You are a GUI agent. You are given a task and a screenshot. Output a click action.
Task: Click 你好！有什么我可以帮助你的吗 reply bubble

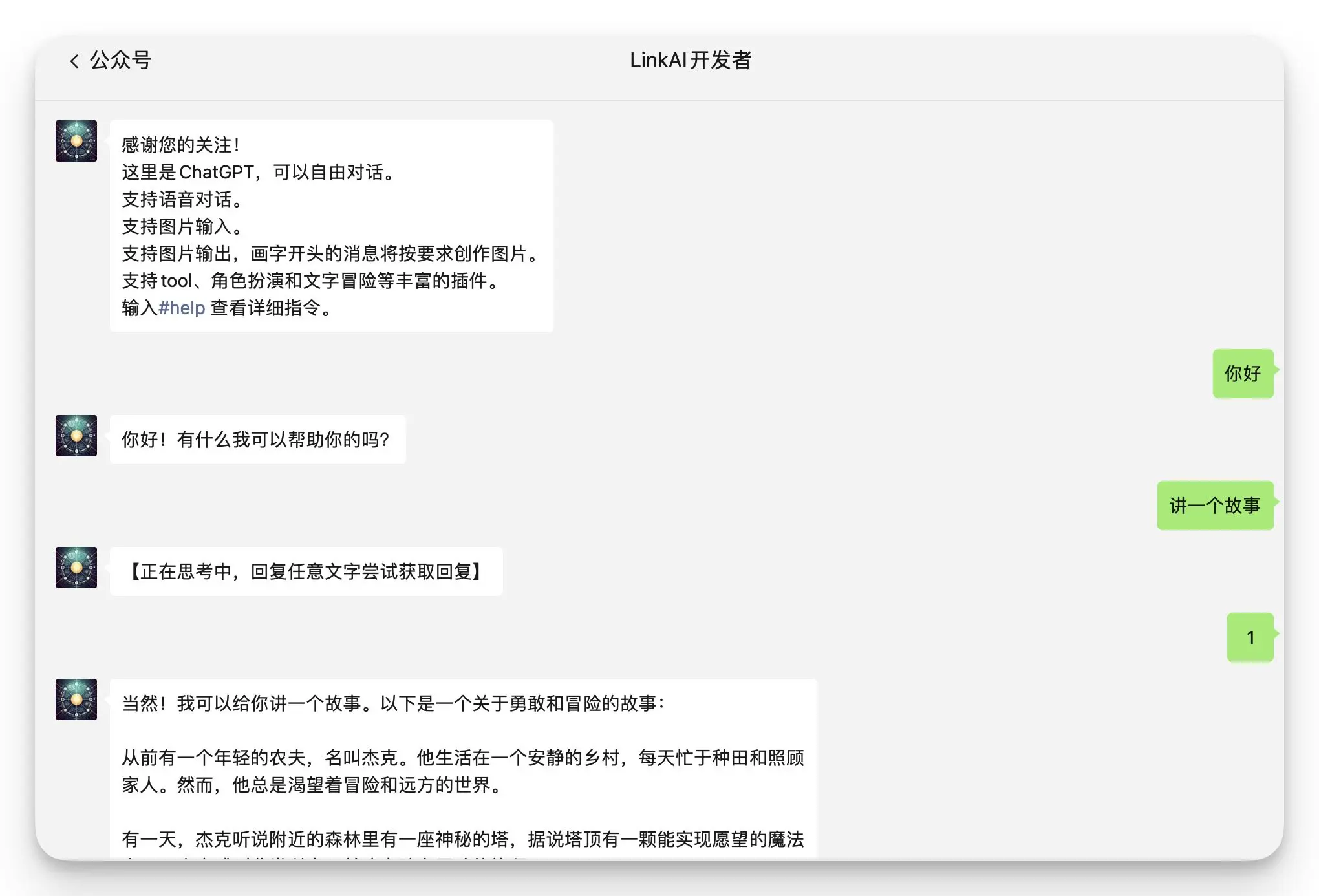(257, 440)
